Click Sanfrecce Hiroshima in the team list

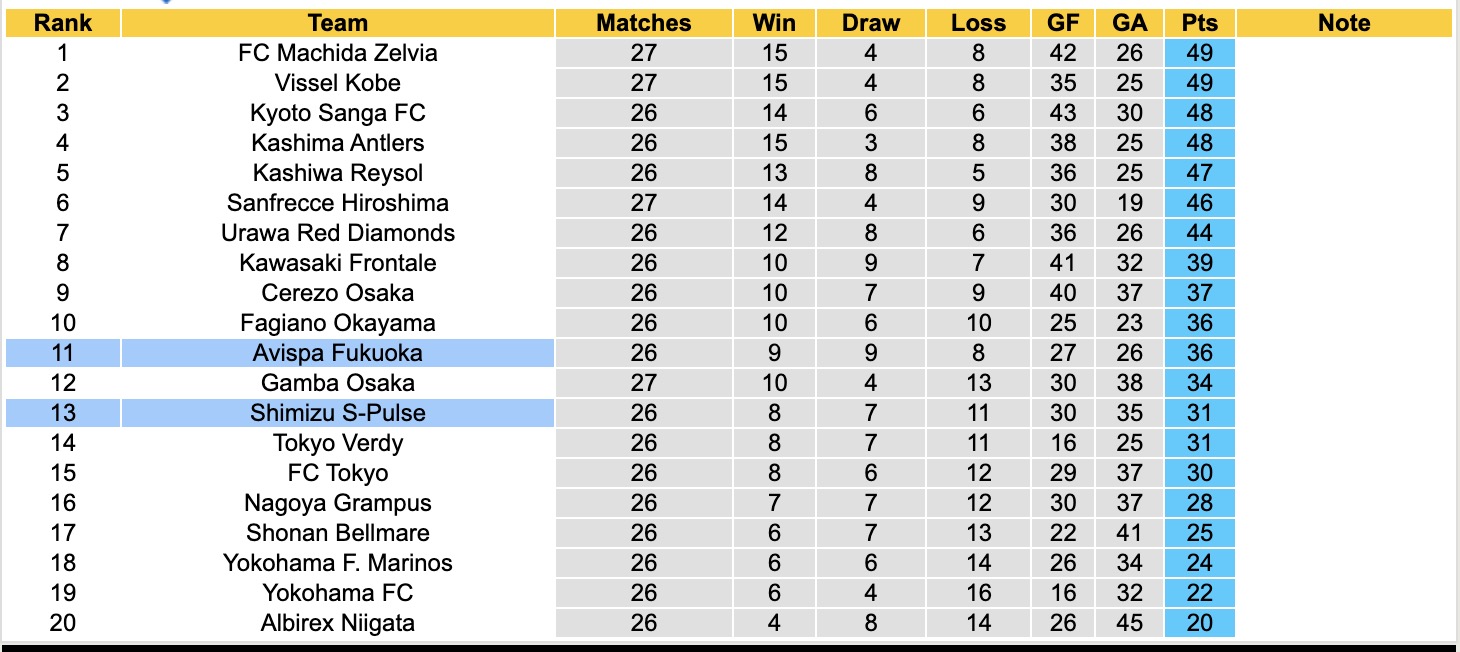338,203
